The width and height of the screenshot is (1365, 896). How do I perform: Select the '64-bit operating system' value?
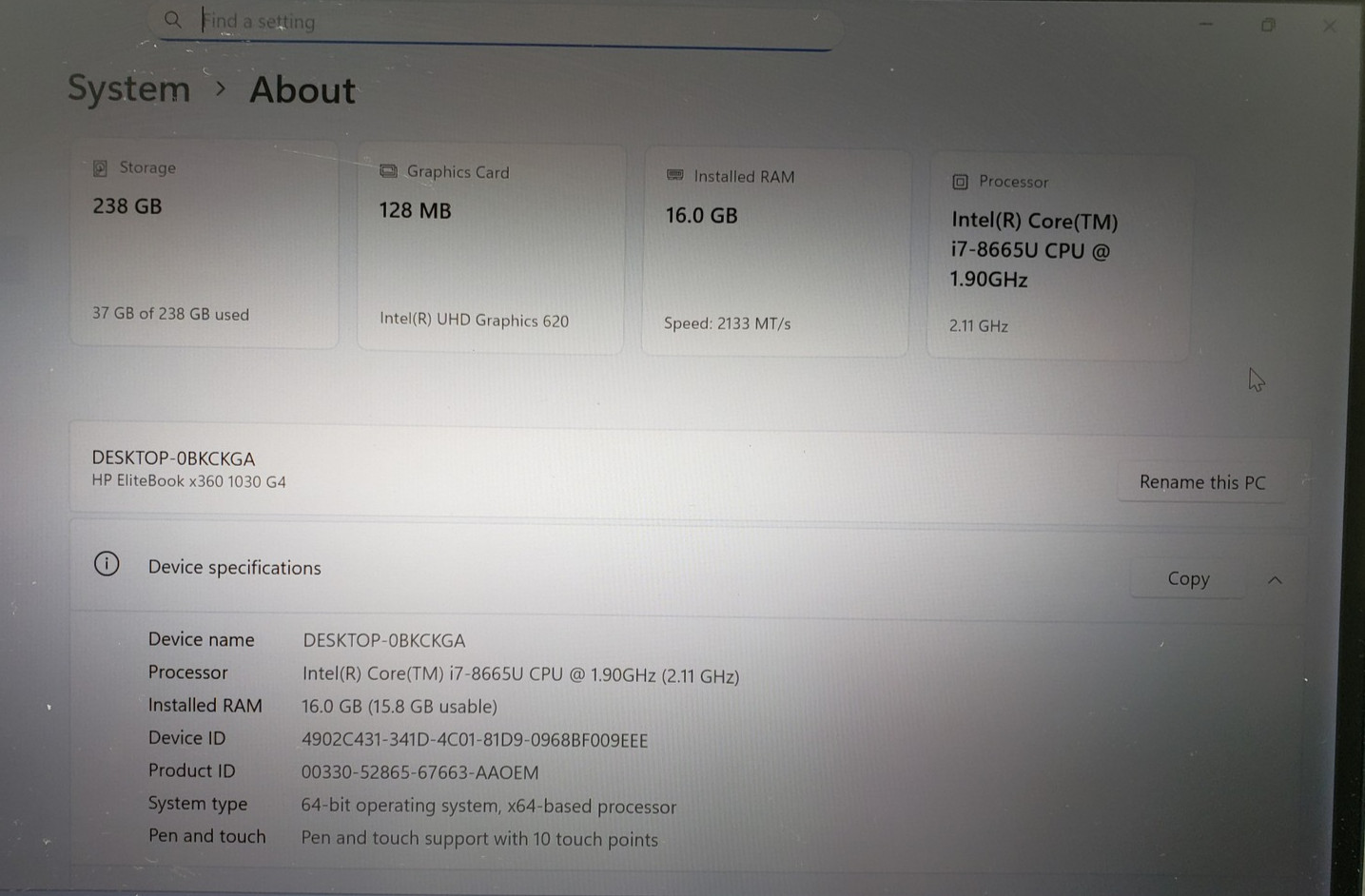(488, 806)
